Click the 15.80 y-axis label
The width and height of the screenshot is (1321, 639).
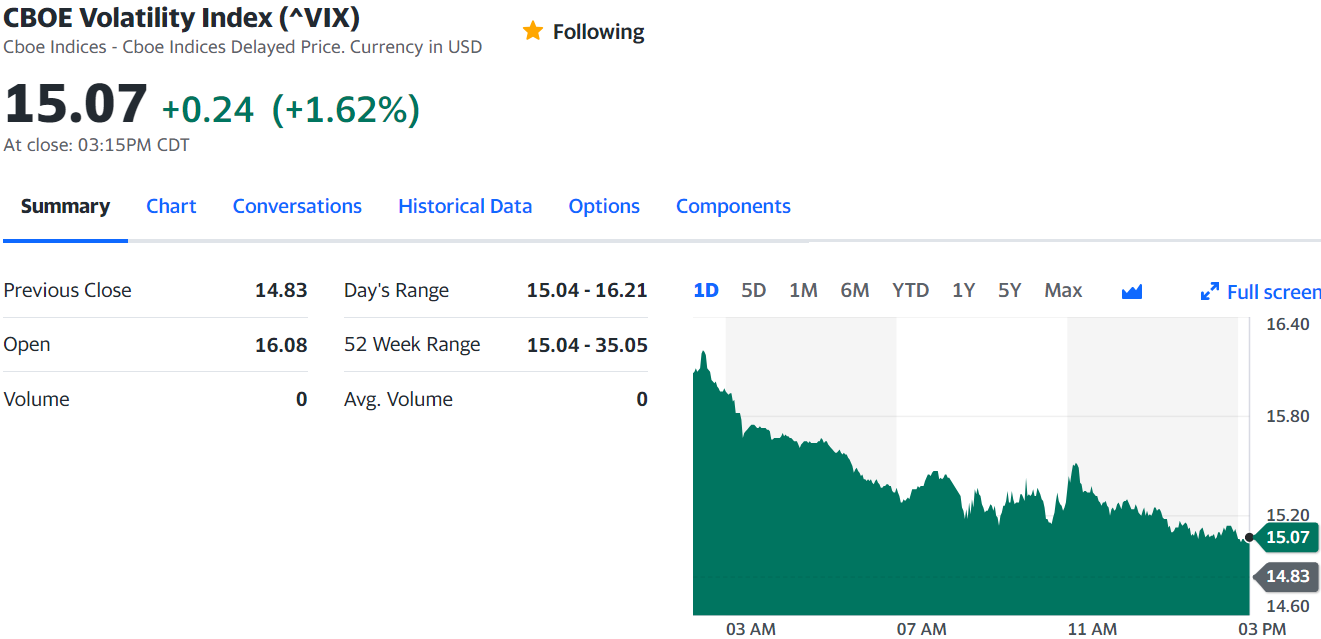(1288, 416)
